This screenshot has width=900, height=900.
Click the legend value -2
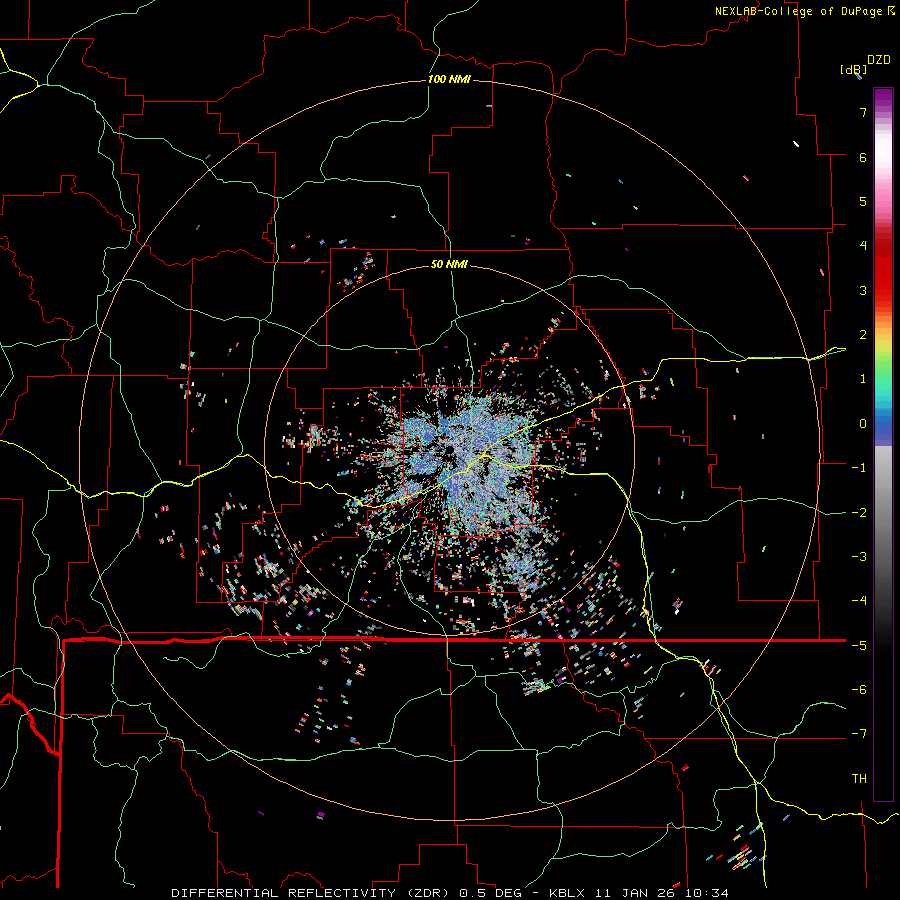click(x=859, y=513)
